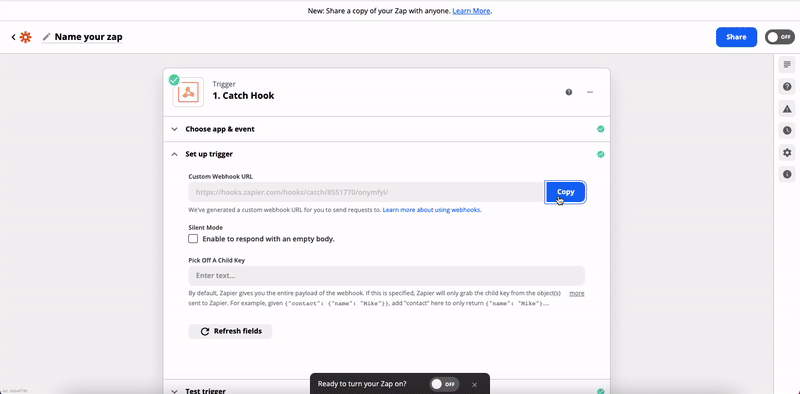Screen dimensions: 800x394
Task: Open warning triangle icon in right sidebar
Action: tap(787, 109)
